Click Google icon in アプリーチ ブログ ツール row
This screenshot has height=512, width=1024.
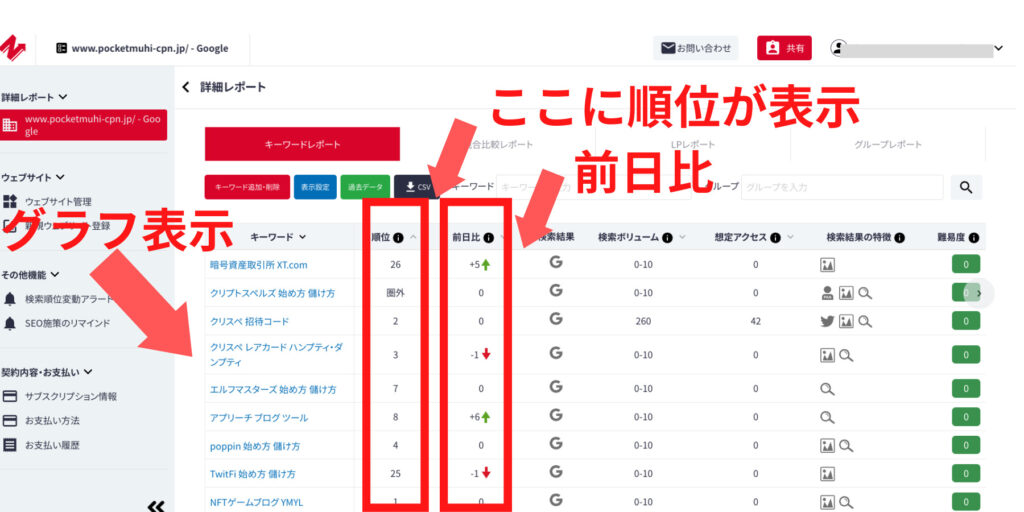coord(556,415)
